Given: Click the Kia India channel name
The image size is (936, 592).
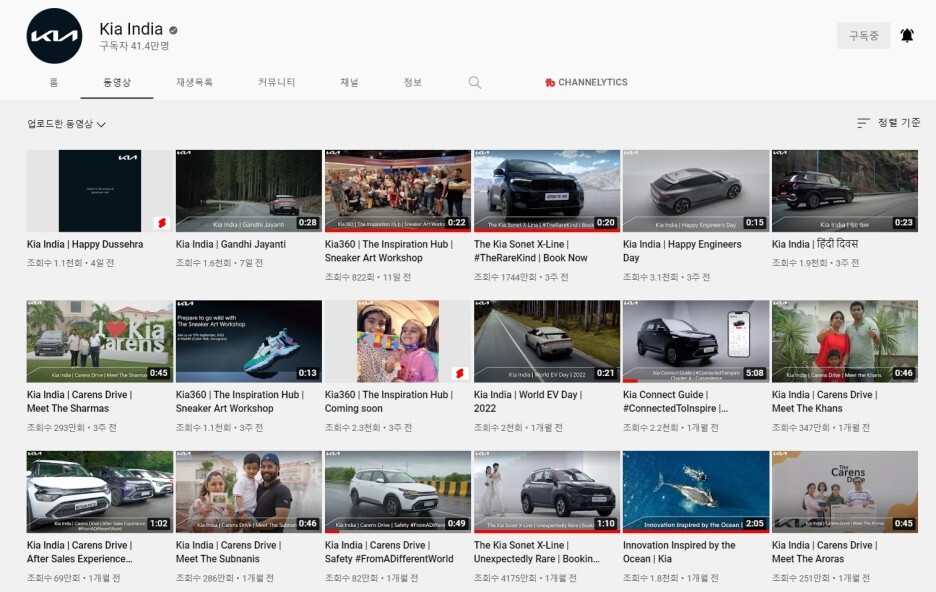Looking at the screenshot, I should [131, 29].
